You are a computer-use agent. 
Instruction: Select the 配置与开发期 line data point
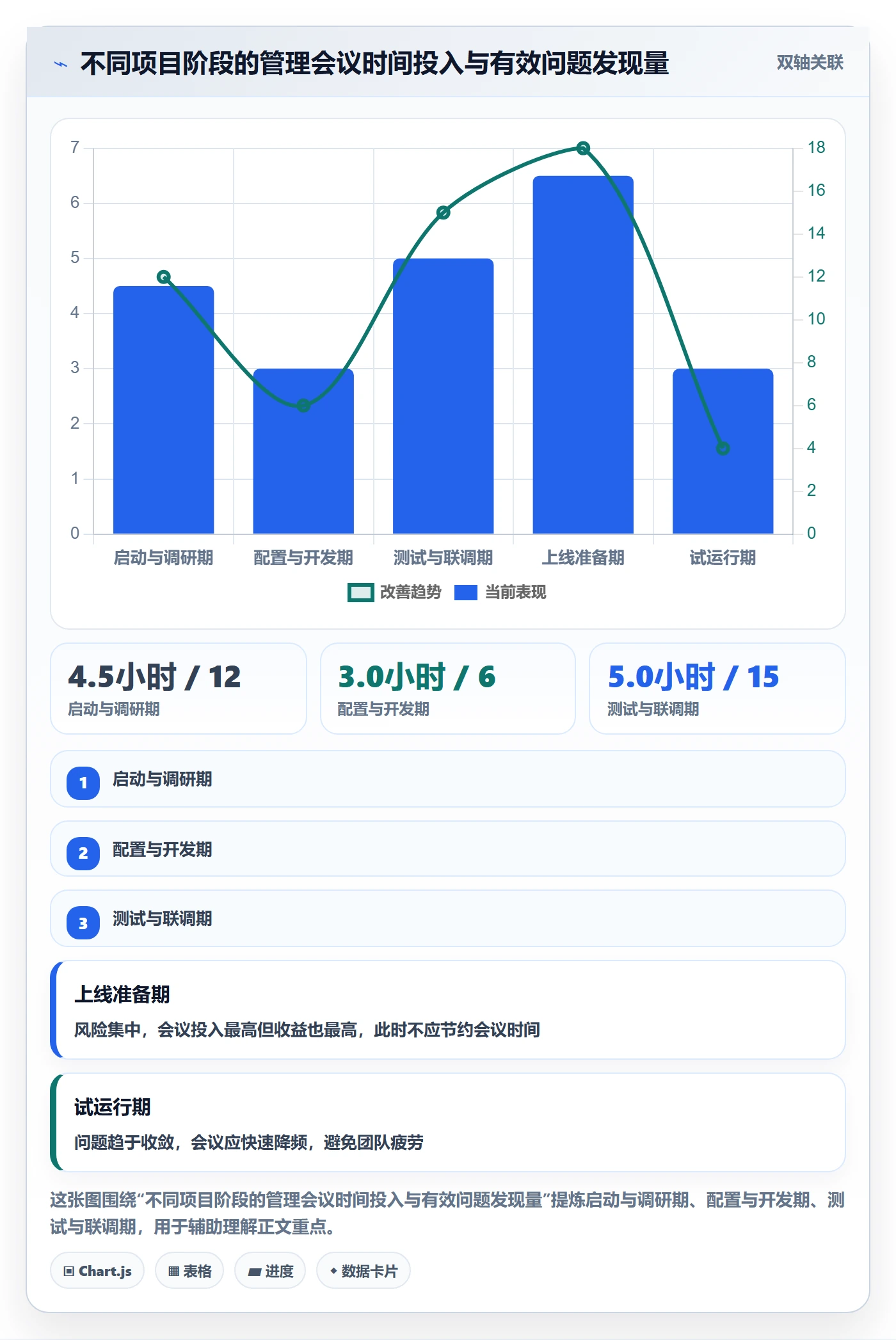(303, 405)
